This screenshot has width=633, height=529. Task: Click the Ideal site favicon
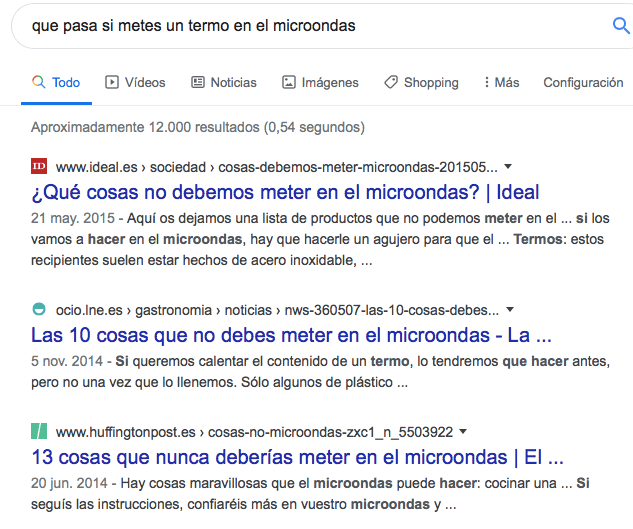click(39, 166)
